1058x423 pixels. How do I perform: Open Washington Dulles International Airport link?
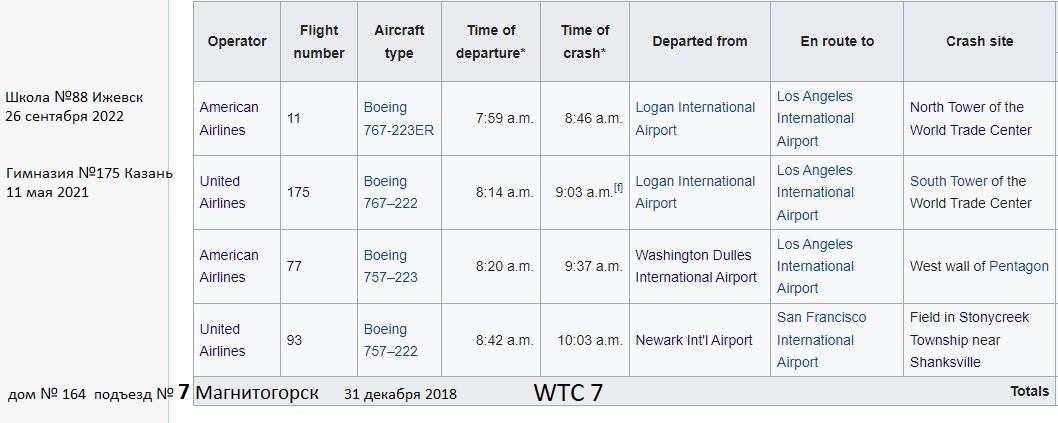[x=696, y=266]
